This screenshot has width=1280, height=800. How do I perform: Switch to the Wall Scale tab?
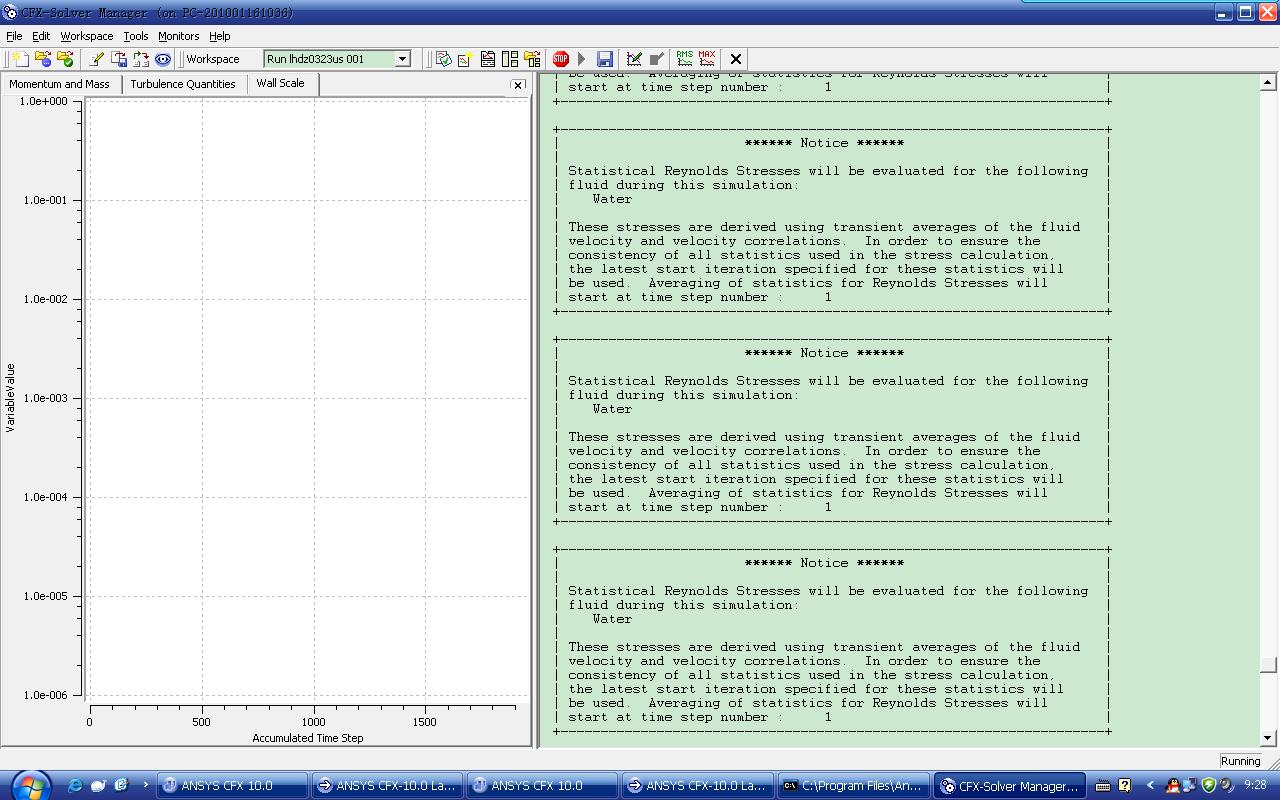coord(280,83)
